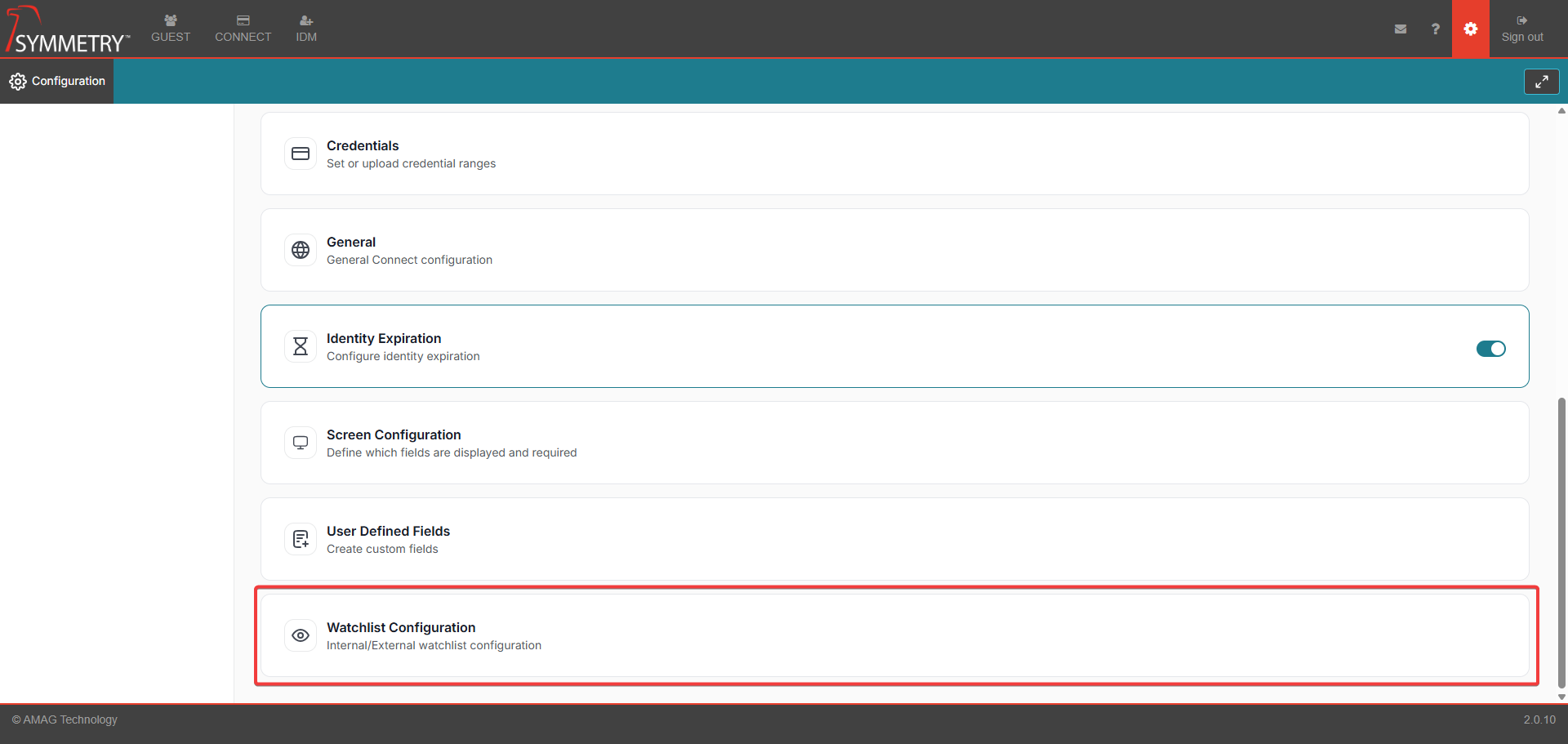Open settings with the red gear icon
1568x744 pixels.
pyautogui.click(x=1470, y=29)
